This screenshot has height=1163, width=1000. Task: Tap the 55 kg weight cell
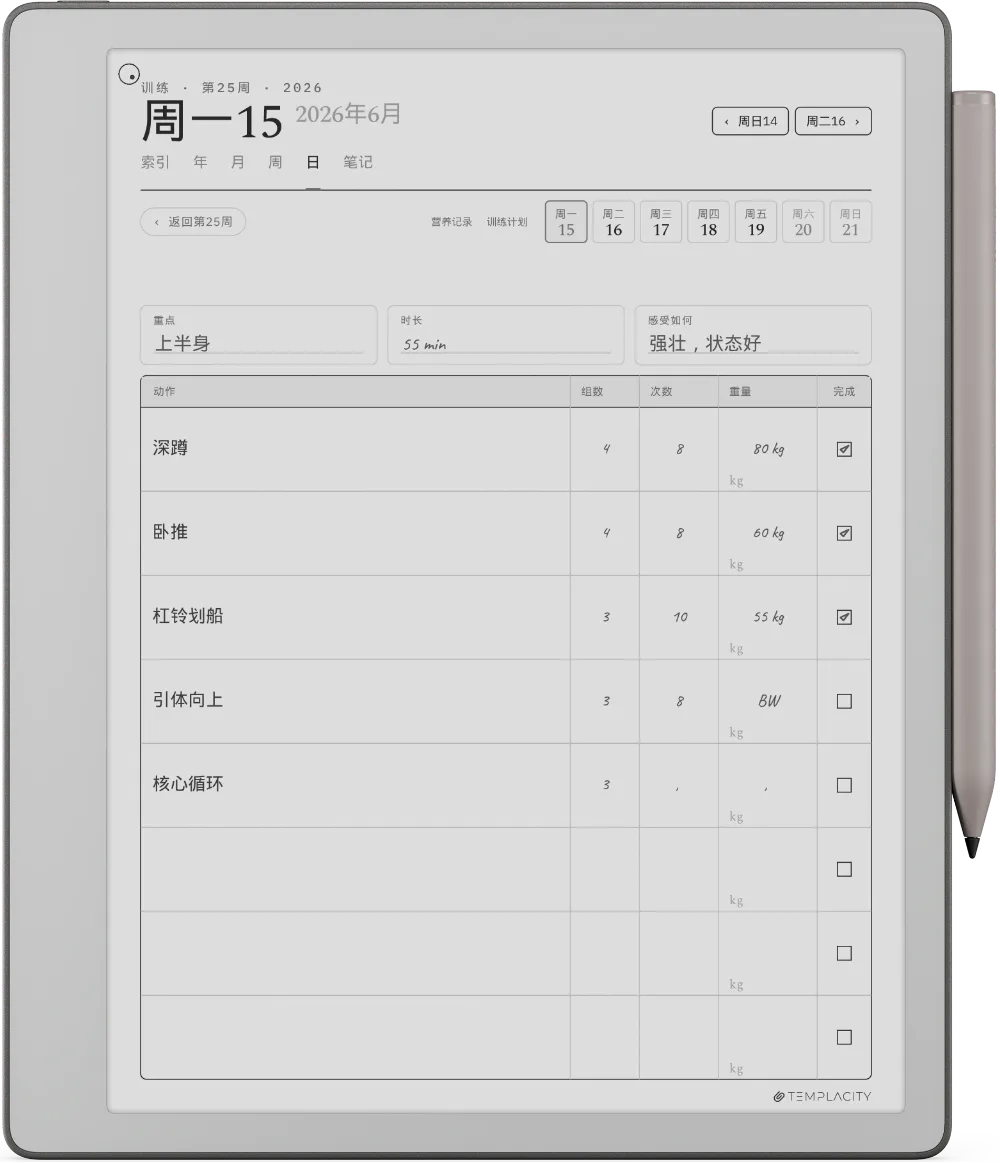pos(768,617)
